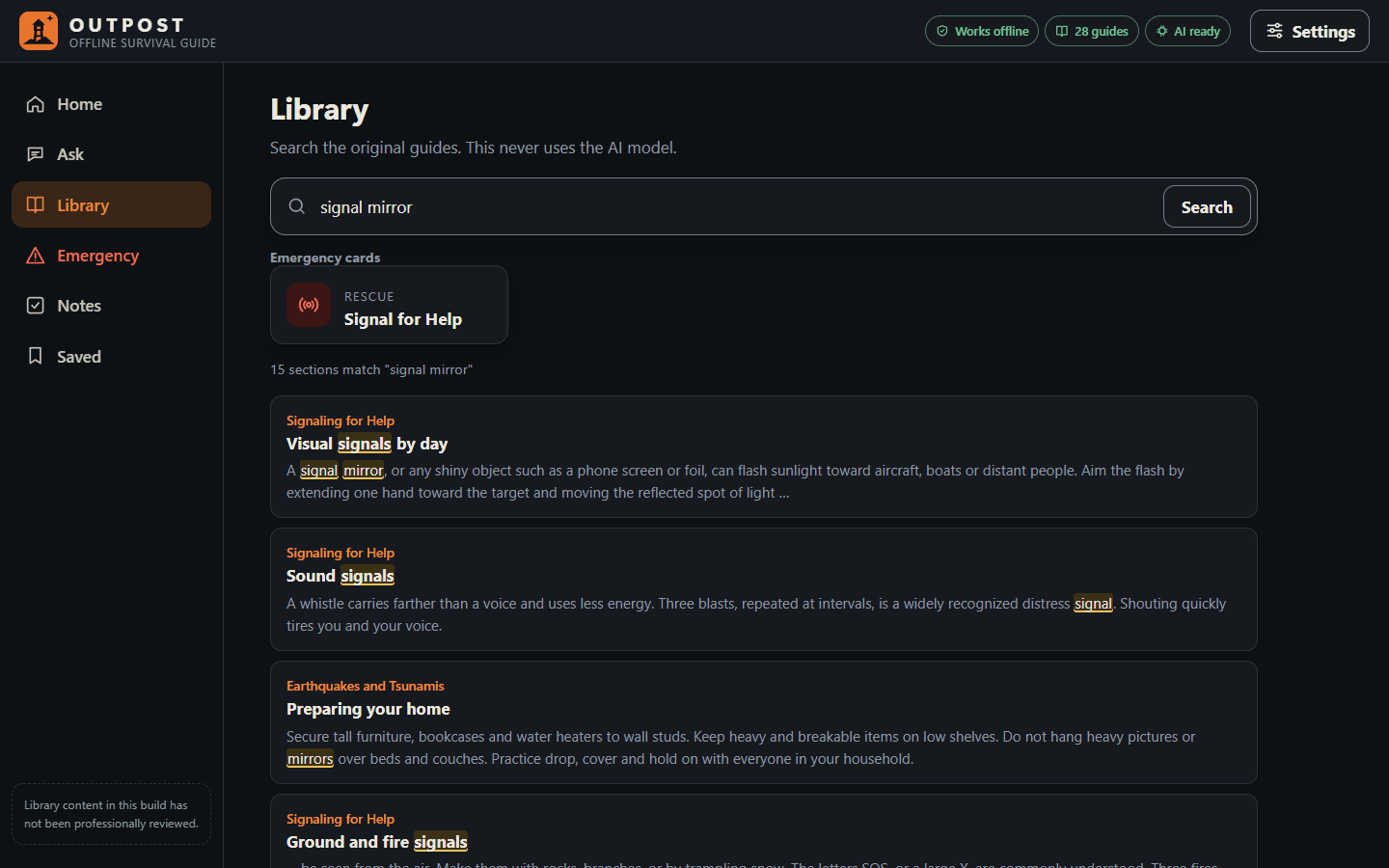This screenshot has width=1389, height=868.
Task: Click the 28 guides badge
Action: click(x=1092, y=31)
